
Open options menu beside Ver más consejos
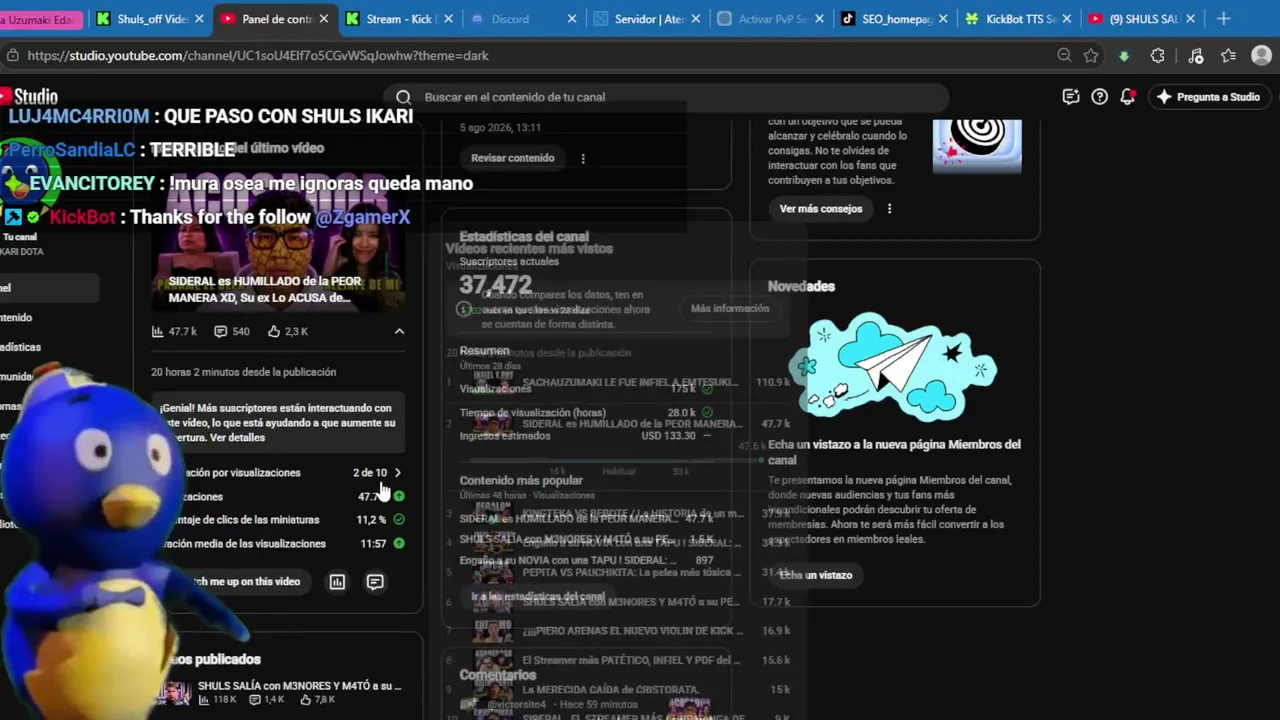click(x=889, y=209)
